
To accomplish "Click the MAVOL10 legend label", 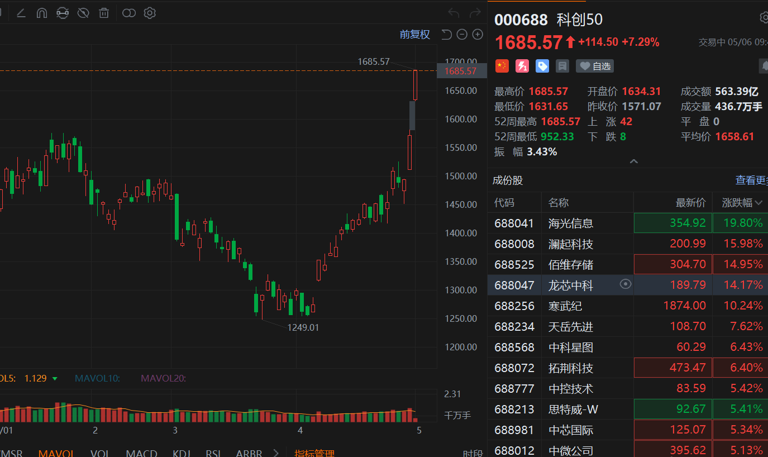I will tap(97, 378).
